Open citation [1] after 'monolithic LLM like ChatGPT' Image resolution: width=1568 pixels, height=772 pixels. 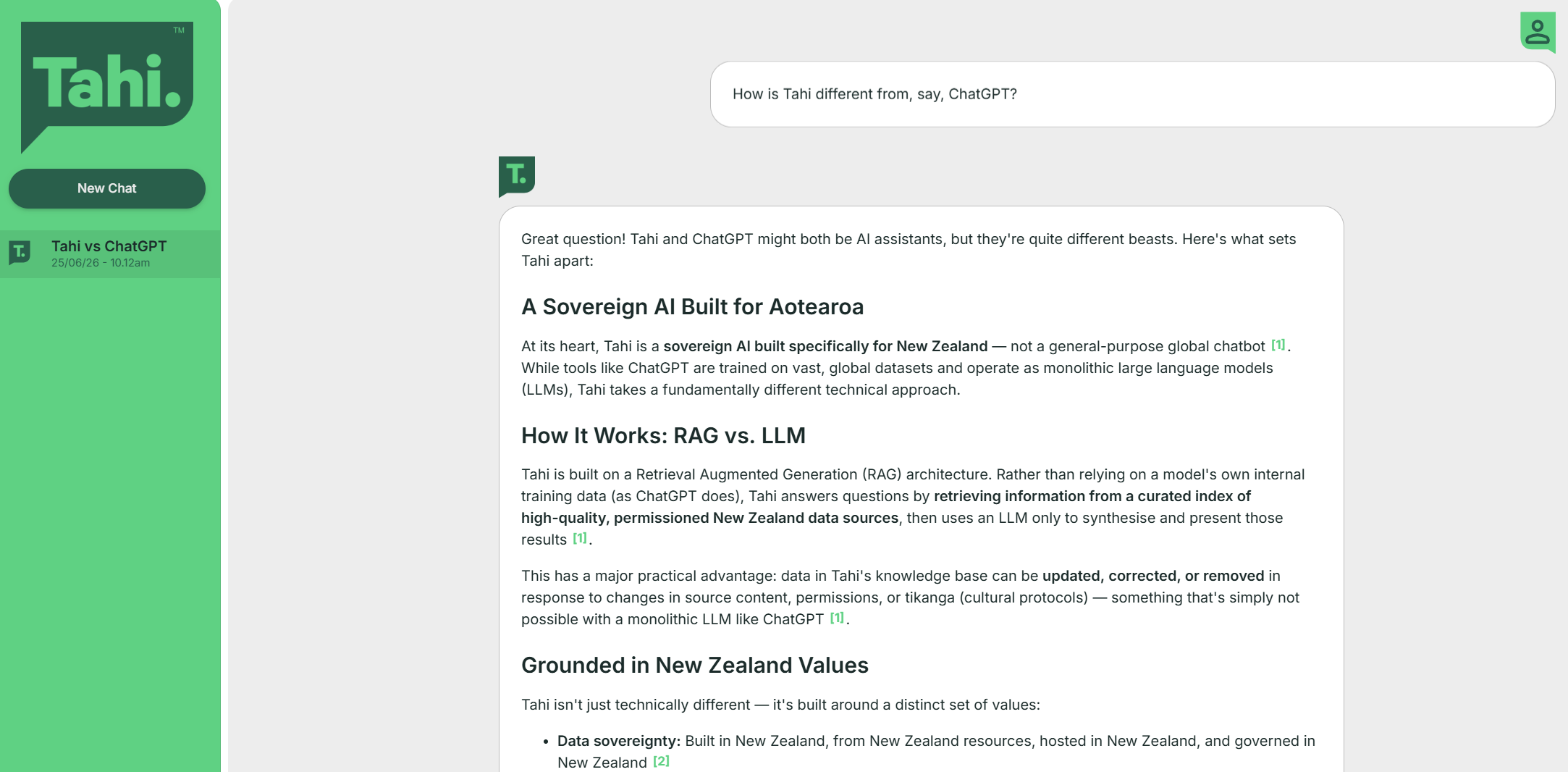(837, 618)
